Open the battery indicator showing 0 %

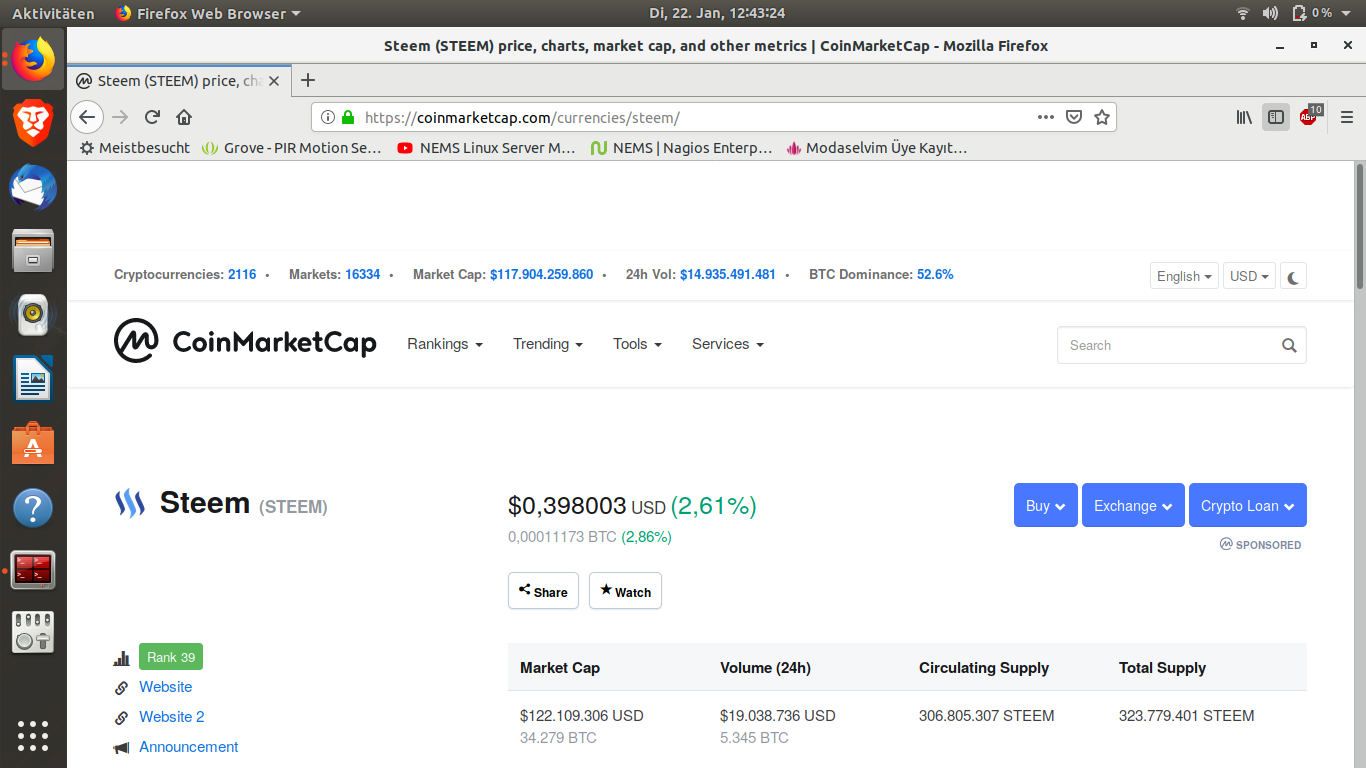click(x=1312, y=13)
